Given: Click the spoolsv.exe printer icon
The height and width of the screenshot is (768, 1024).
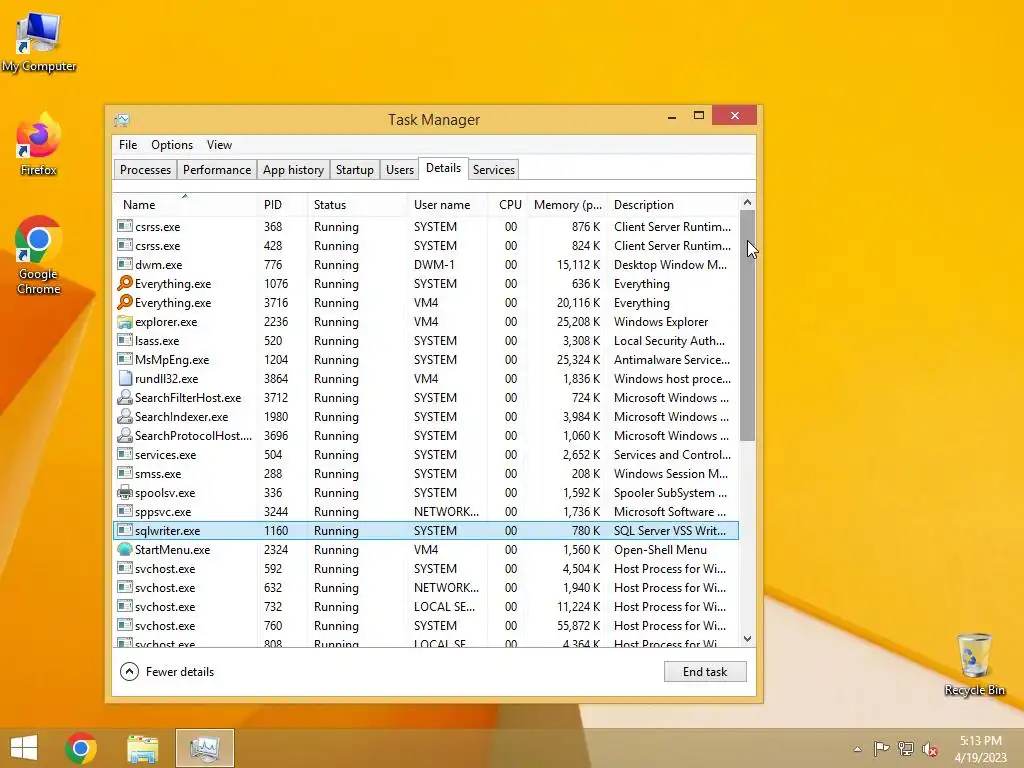Looking at the screenshot, I should click(x=125, y=492).
